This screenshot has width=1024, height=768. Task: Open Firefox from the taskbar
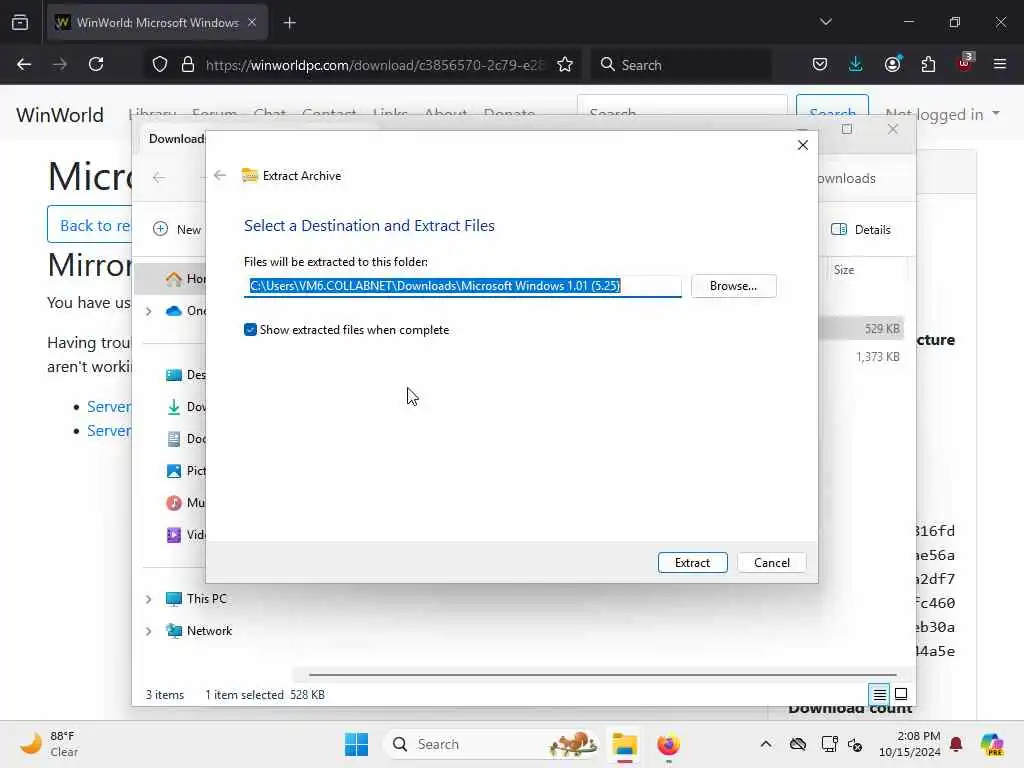pos(668,744)
